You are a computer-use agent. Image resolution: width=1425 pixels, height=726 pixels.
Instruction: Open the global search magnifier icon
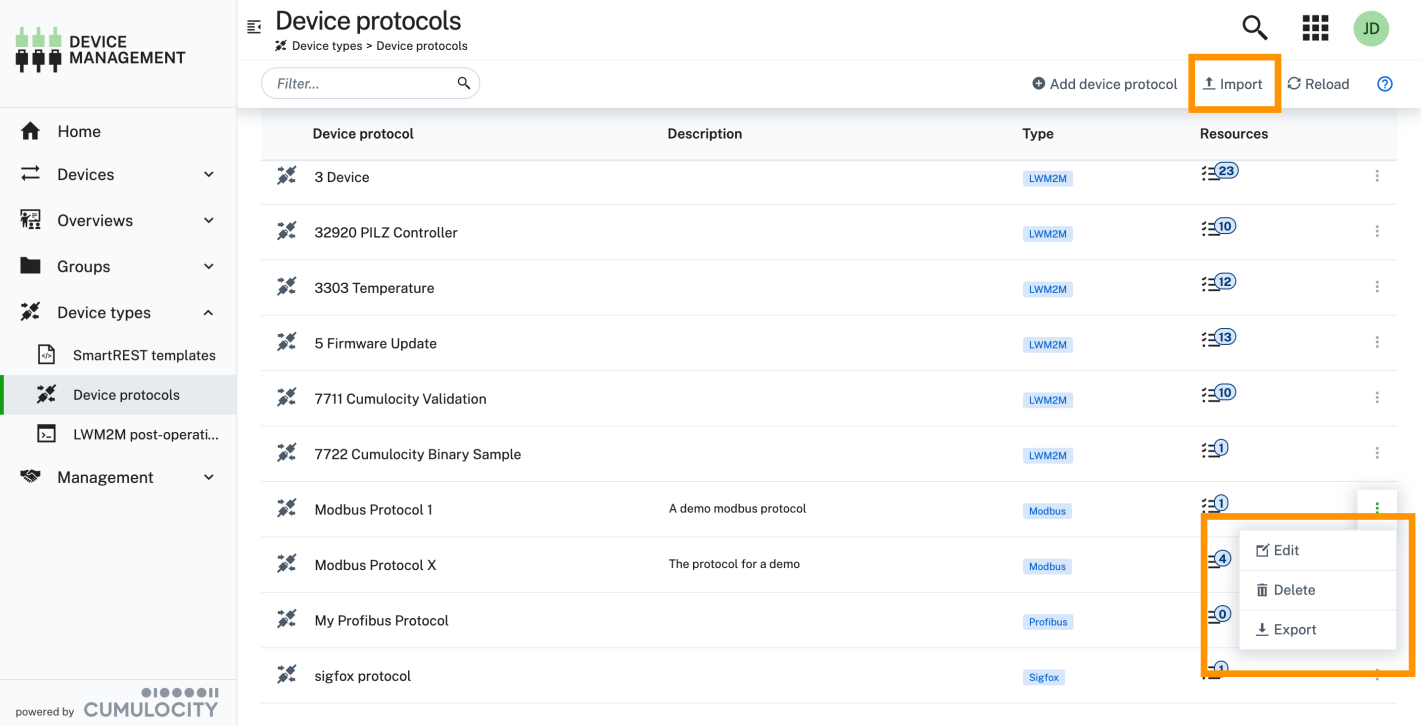click(x=1254, y=28)
